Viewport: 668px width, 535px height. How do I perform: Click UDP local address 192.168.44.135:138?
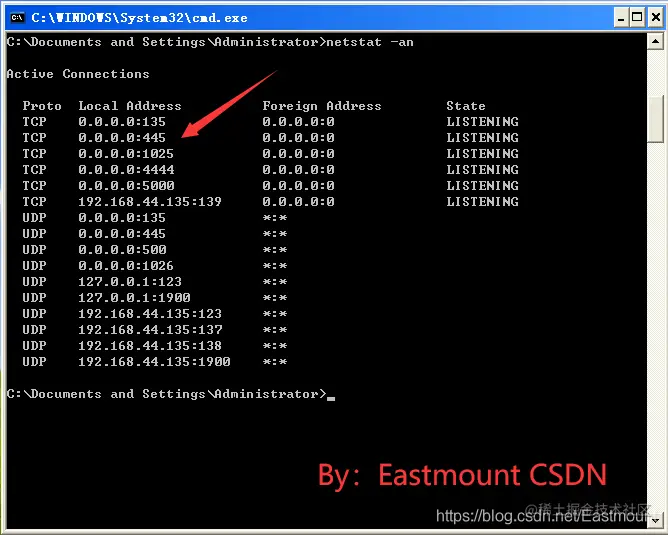pyautogui.click(x=150, y=346)
